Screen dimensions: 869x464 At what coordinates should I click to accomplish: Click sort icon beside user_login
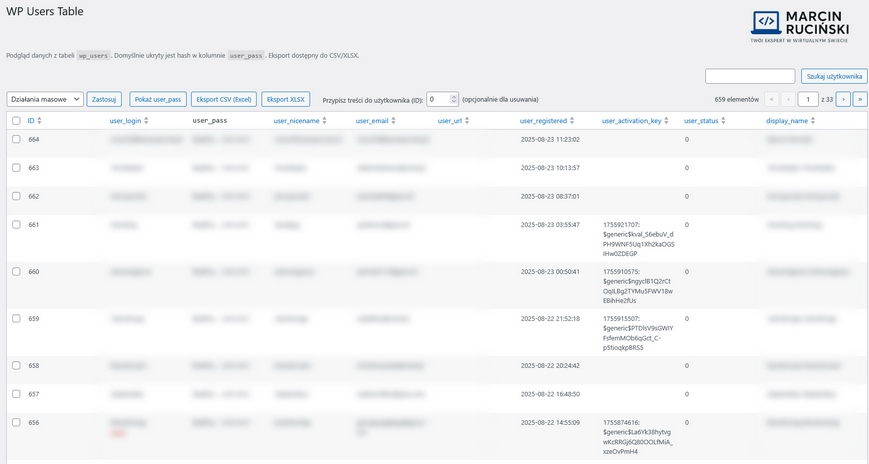[146, 120]
